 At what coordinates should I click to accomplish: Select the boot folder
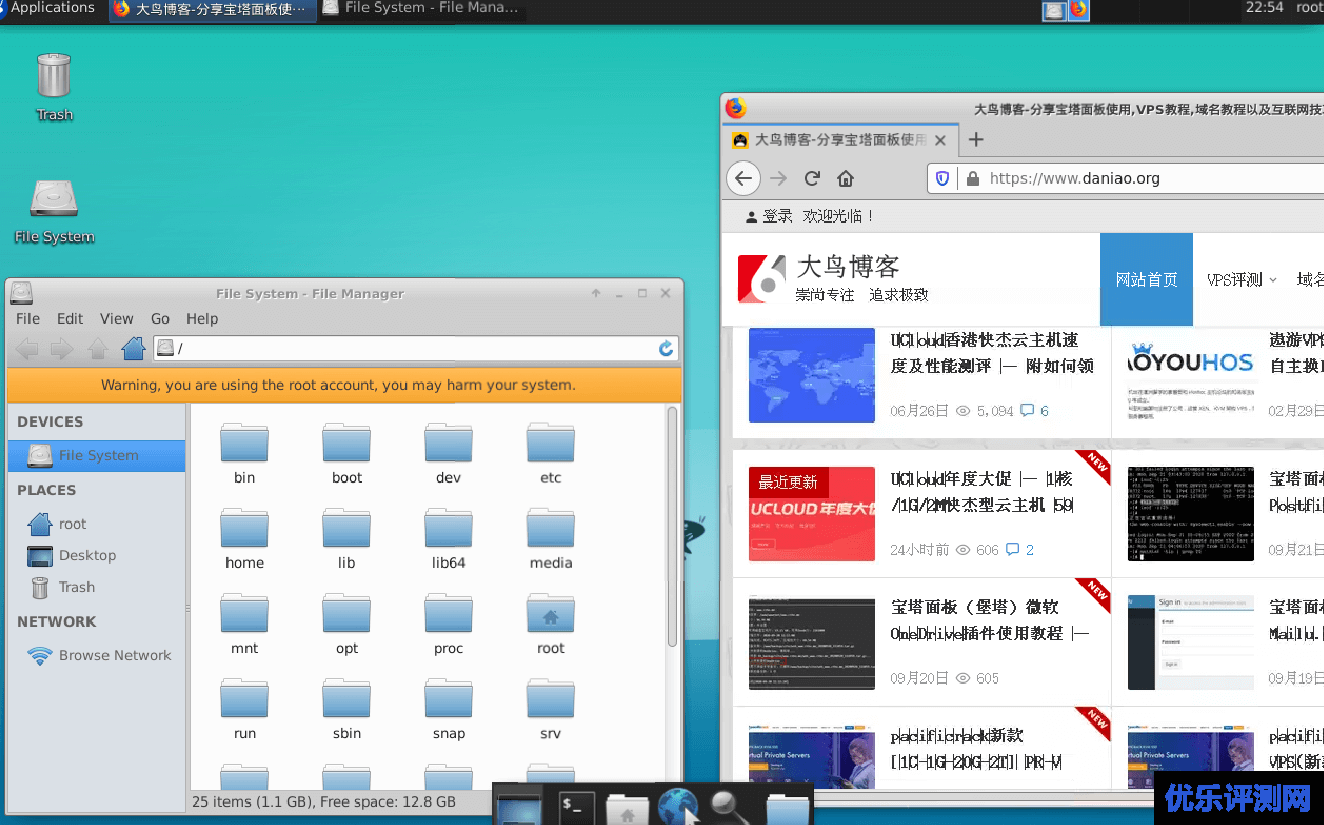pos(347,452)
